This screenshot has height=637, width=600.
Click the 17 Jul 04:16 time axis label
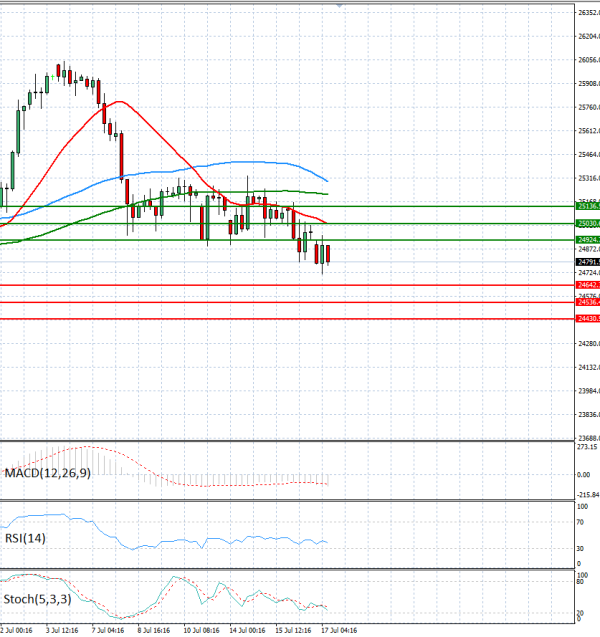pos(340,630)
